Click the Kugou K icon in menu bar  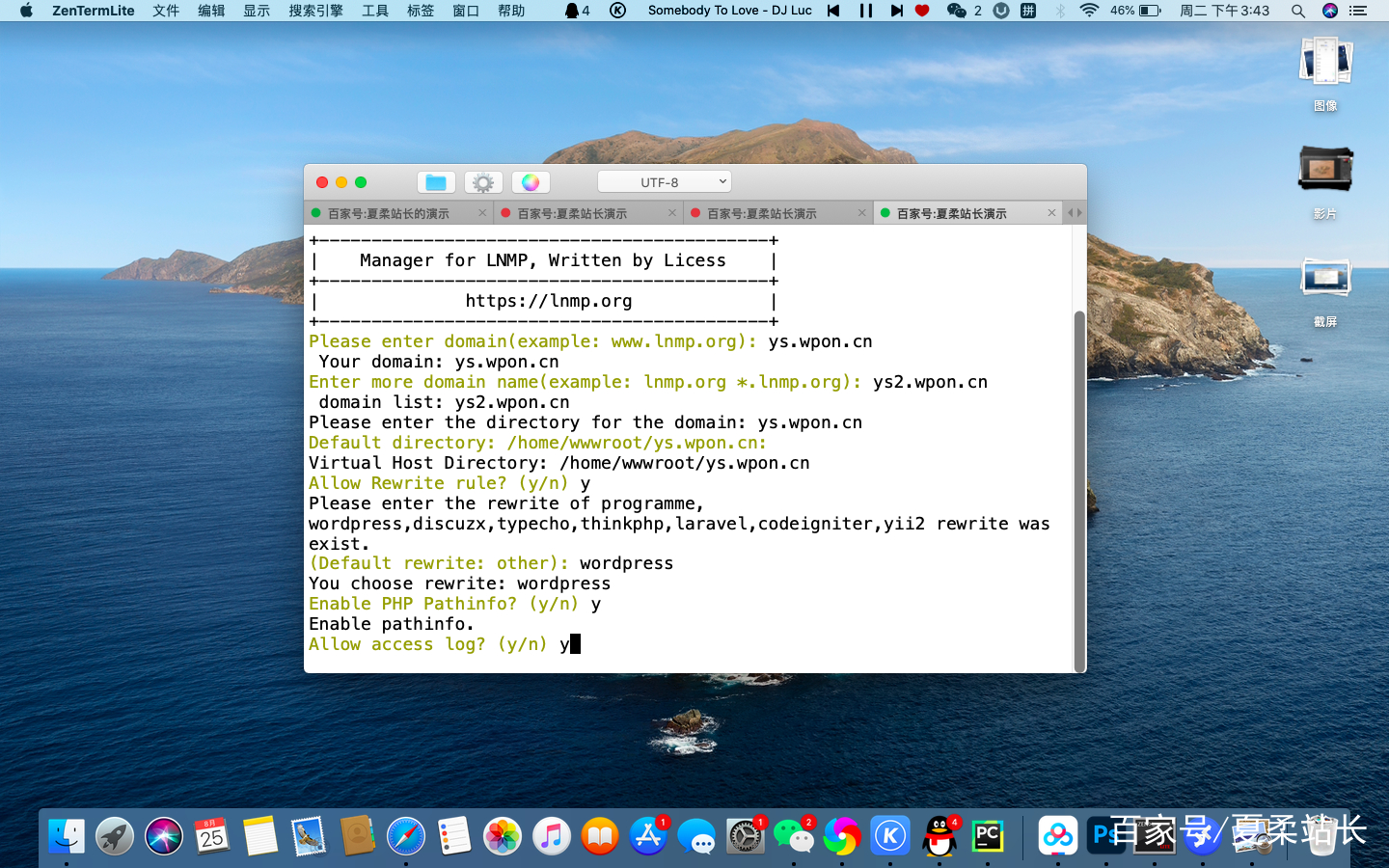[617, 11]
